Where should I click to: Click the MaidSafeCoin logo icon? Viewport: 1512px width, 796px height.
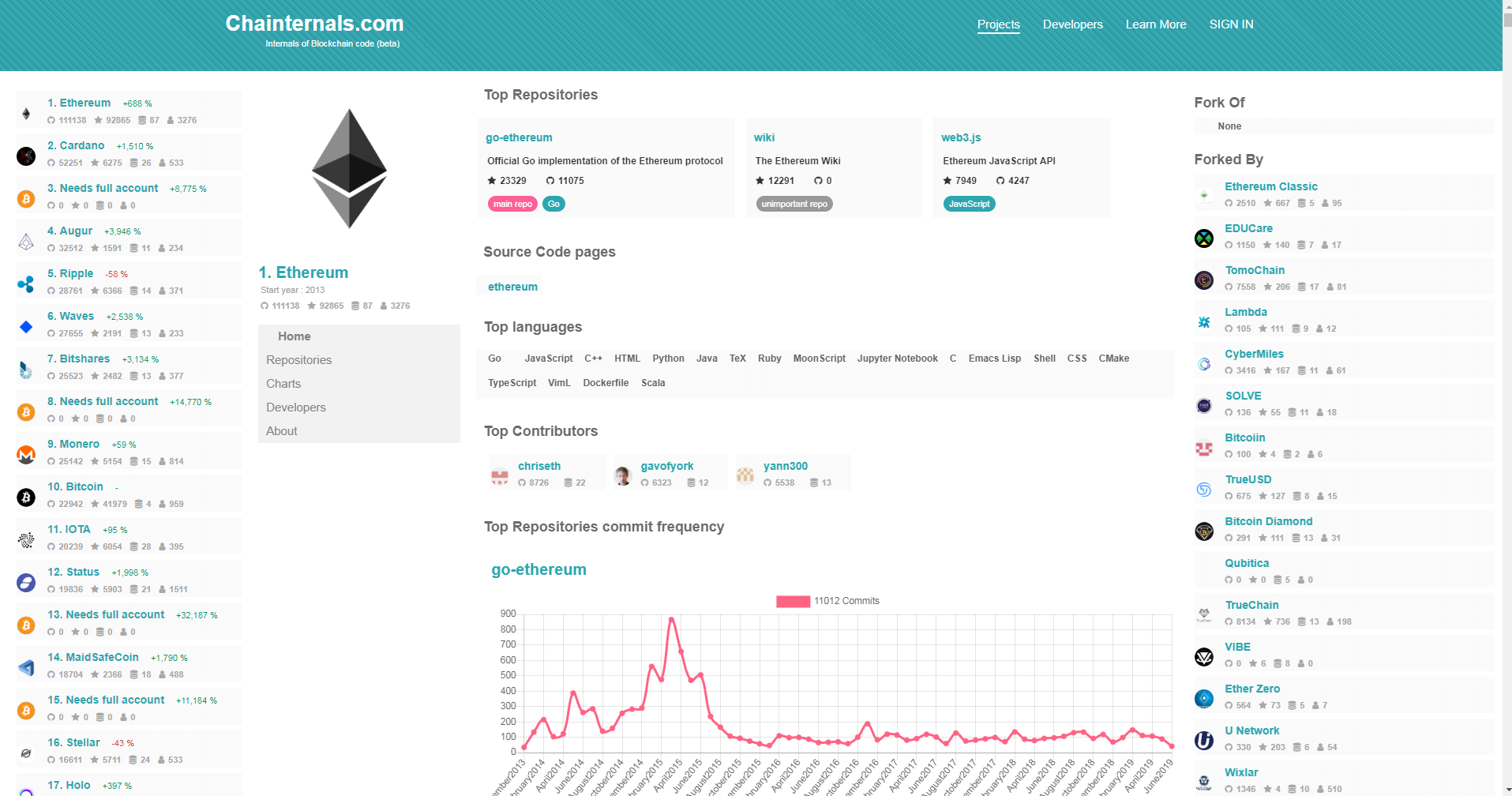pos(26,668)
